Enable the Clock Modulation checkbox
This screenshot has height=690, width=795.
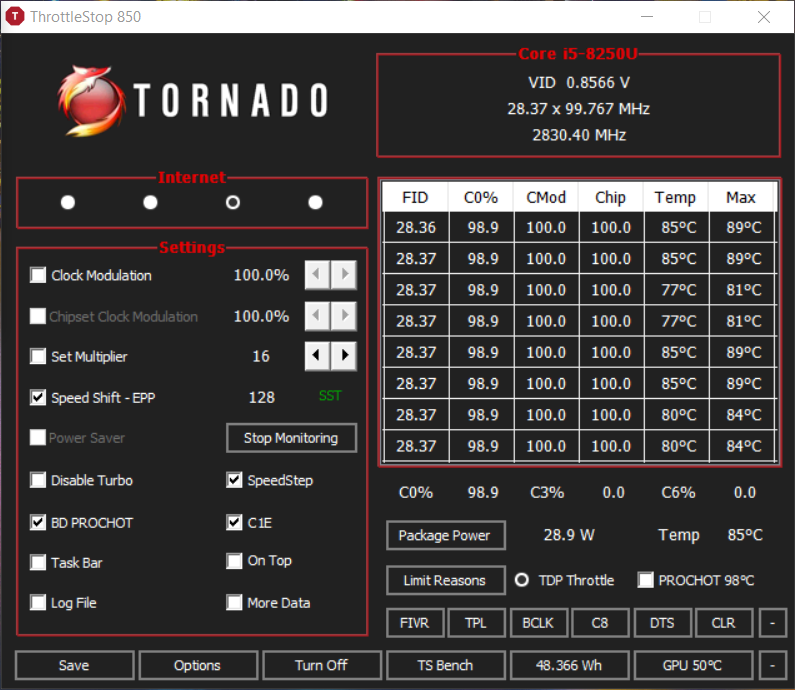pos(38,275)
